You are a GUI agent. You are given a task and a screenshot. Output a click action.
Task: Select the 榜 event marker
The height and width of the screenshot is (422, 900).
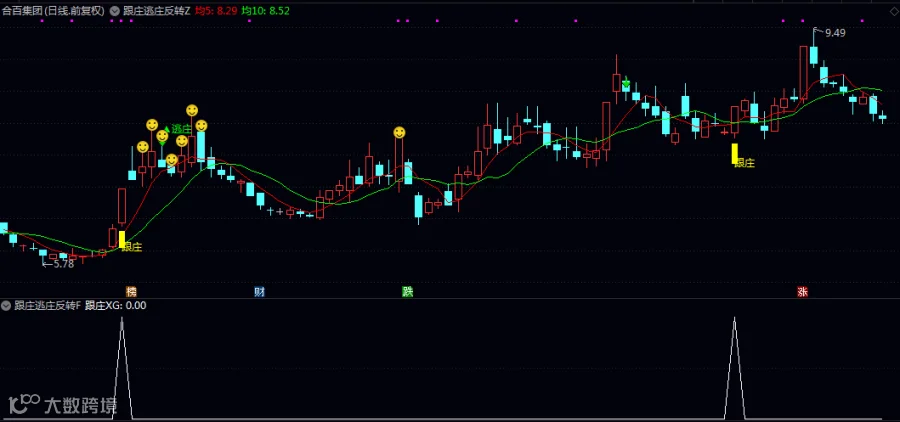click(130, 292)
